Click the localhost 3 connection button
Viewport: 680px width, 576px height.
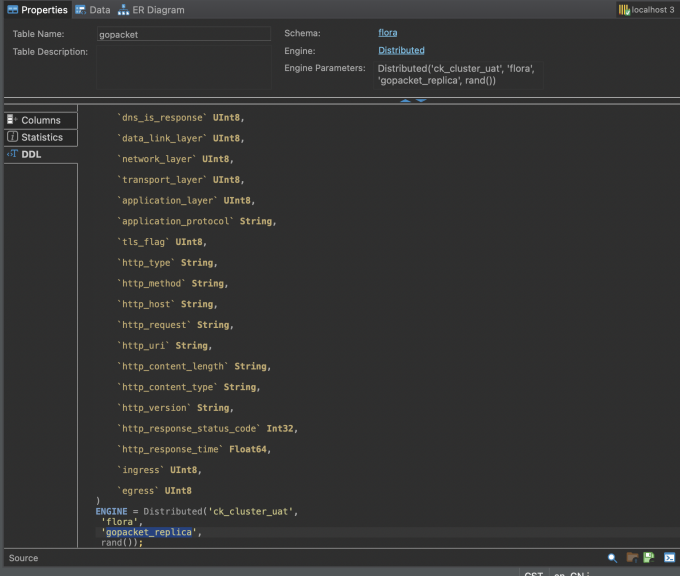(646, 10)
